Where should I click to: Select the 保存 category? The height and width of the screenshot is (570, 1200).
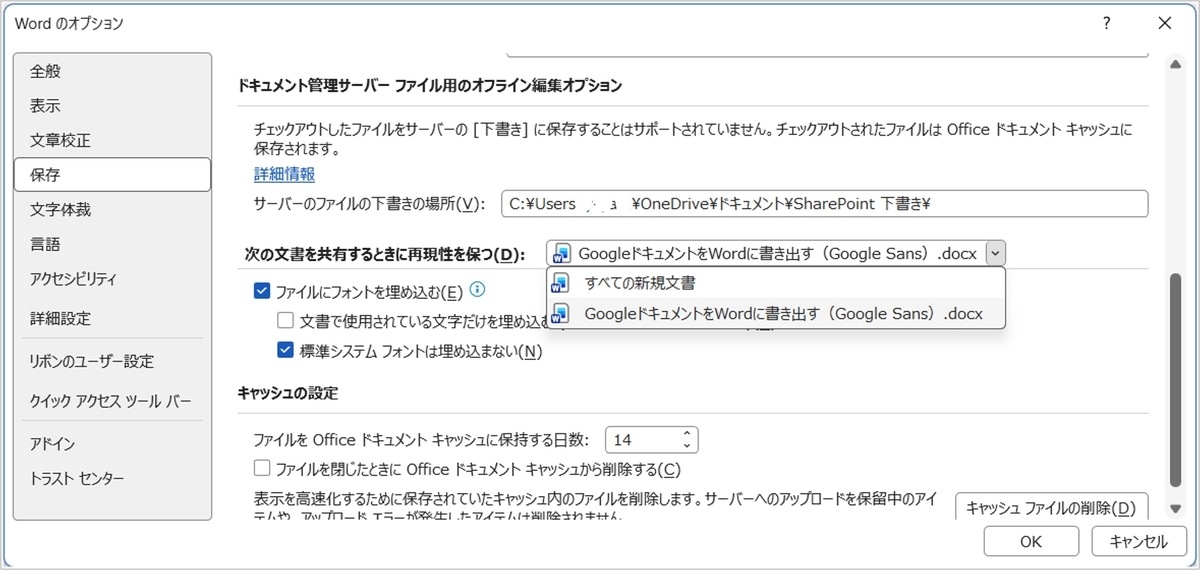tap(112, 175)
